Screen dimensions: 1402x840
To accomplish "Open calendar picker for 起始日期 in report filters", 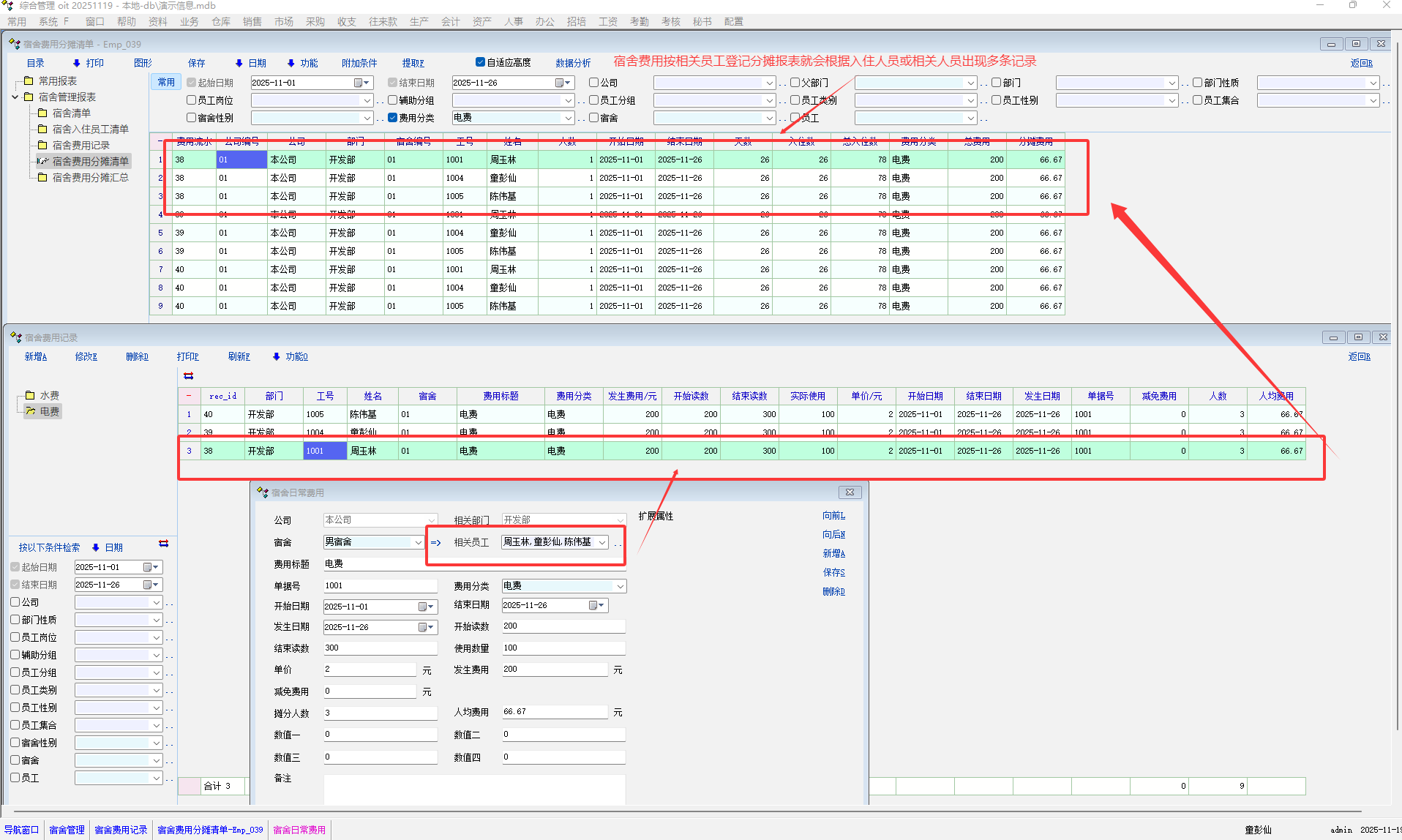I will point(359,83).
